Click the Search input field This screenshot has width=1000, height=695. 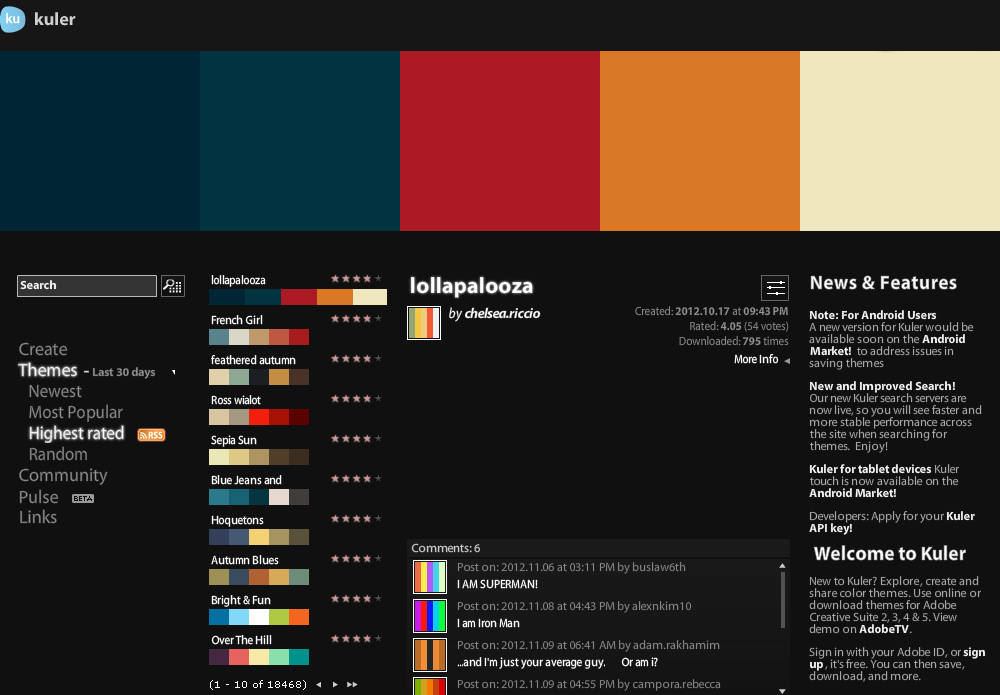87,286
